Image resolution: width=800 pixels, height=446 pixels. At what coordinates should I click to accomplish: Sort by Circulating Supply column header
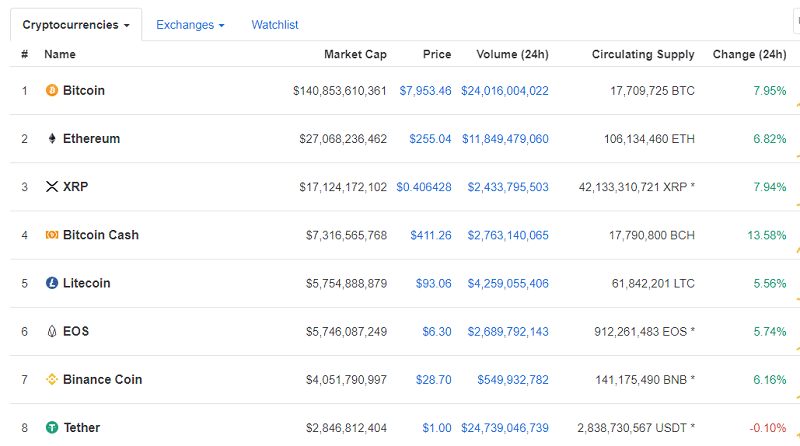[x=643, y=54]
